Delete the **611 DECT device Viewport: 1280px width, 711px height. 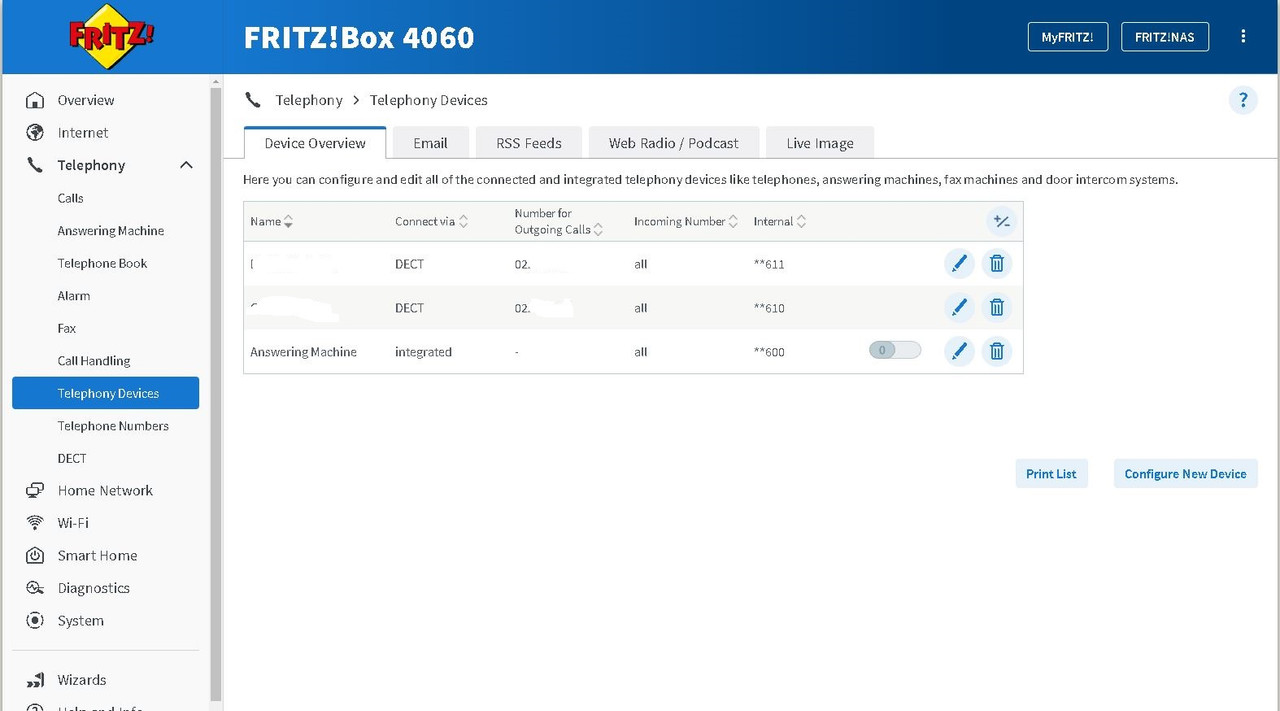tap(997, 264)
